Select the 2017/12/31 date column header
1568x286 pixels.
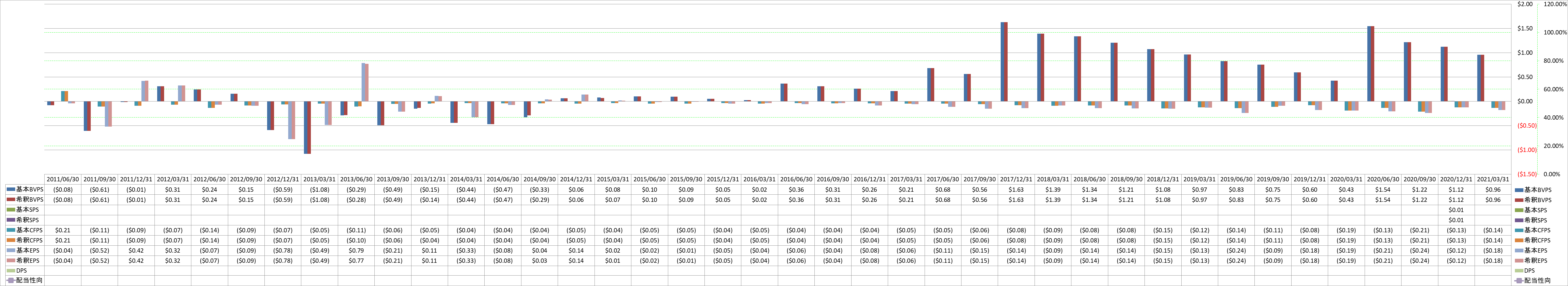click(1016, 179)
